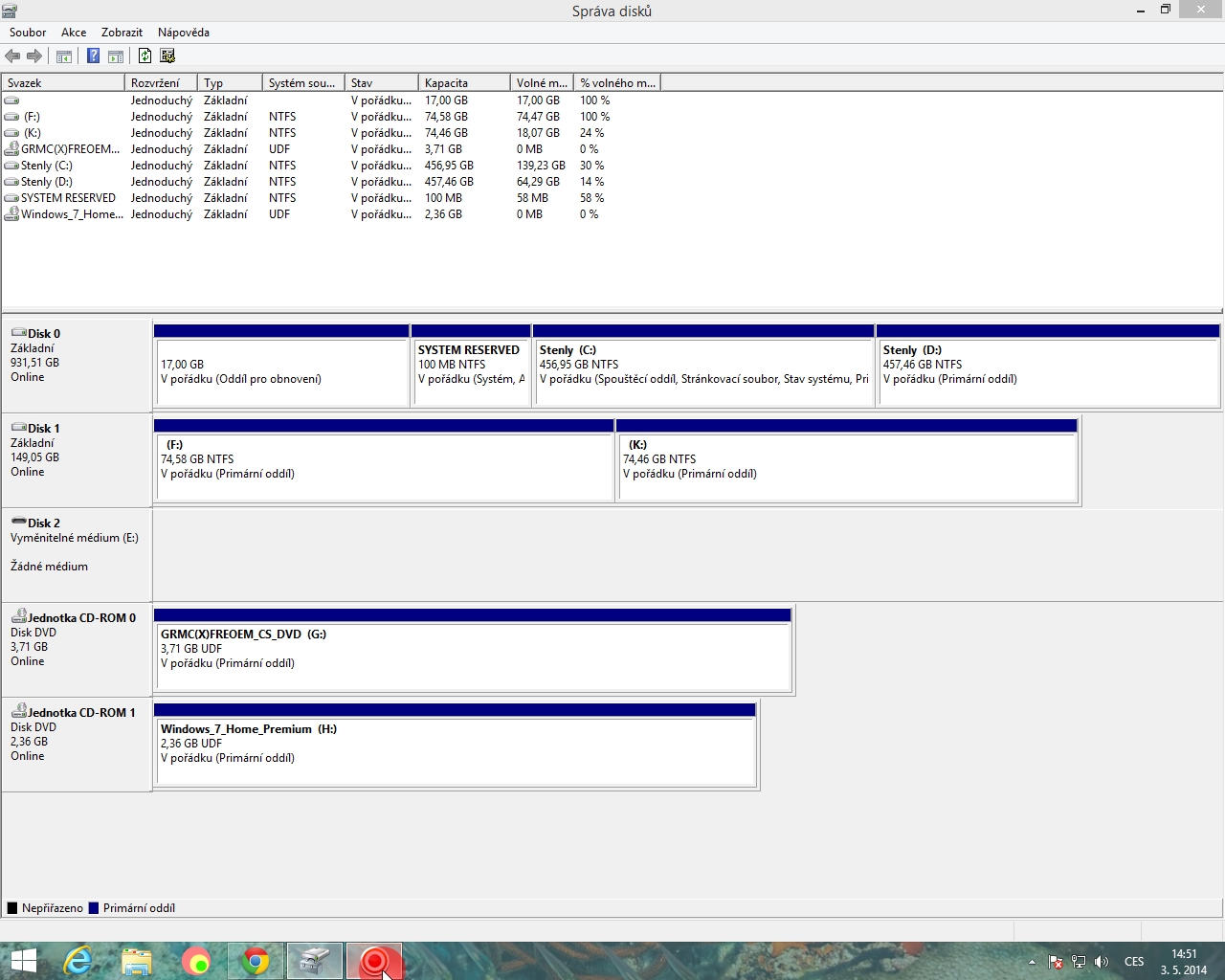Open the Akce menu

74,33
